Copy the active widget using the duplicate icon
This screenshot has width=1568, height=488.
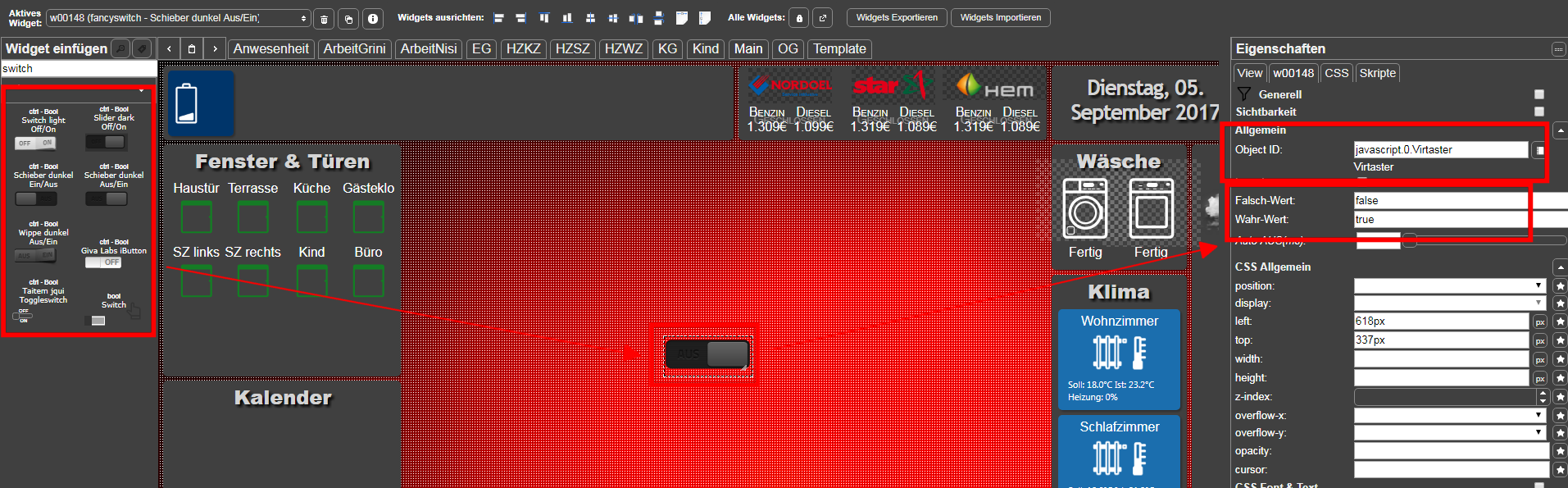[x=348, y=18]
